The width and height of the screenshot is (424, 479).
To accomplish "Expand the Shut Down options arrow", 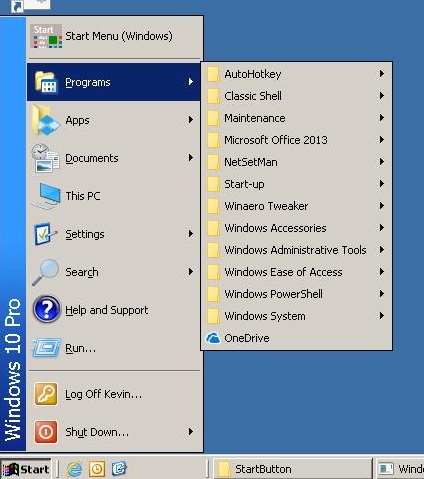I will (x=190, y=432).
